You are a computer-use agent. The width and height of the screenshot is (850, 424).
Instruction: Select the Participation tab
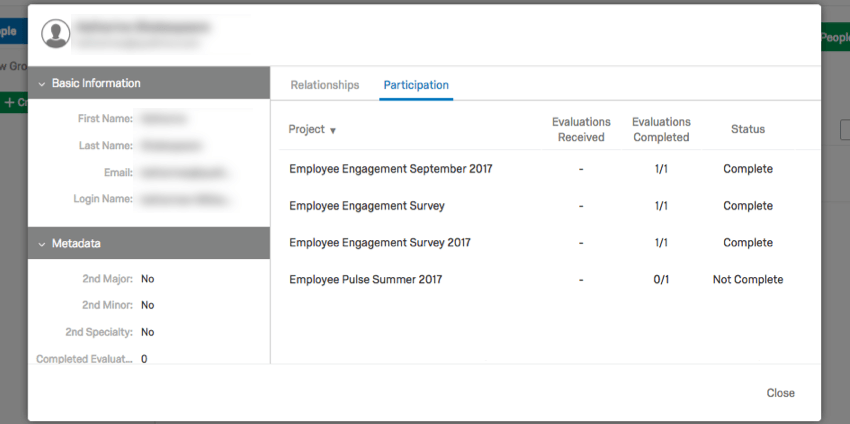(x=416, y=85)
